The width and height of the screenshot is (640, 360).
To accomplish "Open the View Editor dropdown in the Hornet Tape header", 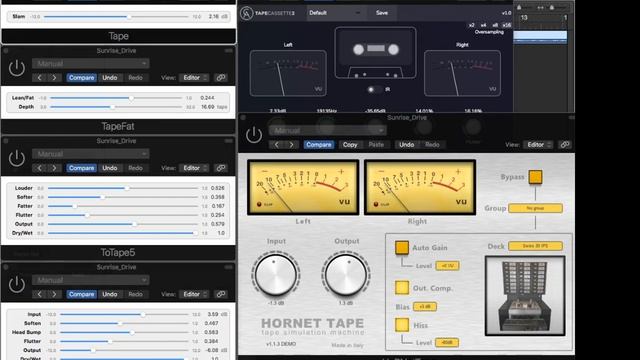I will click(x=538, y=144).
